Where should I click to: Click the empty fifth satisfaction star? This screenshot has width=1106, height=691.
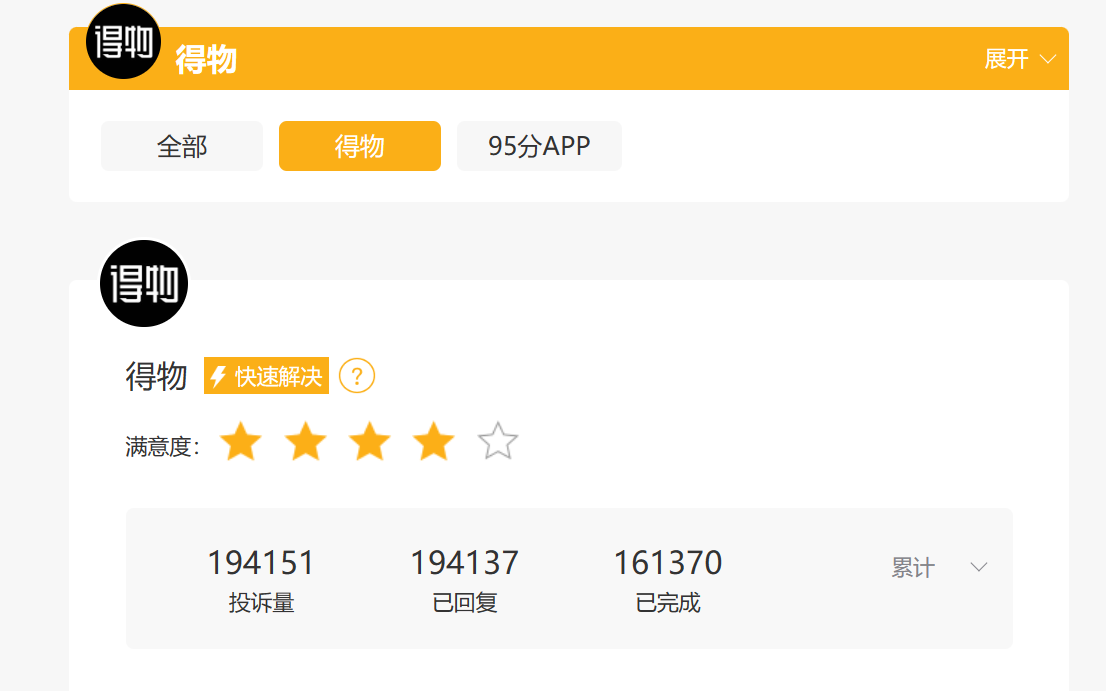tap(498, 441)
